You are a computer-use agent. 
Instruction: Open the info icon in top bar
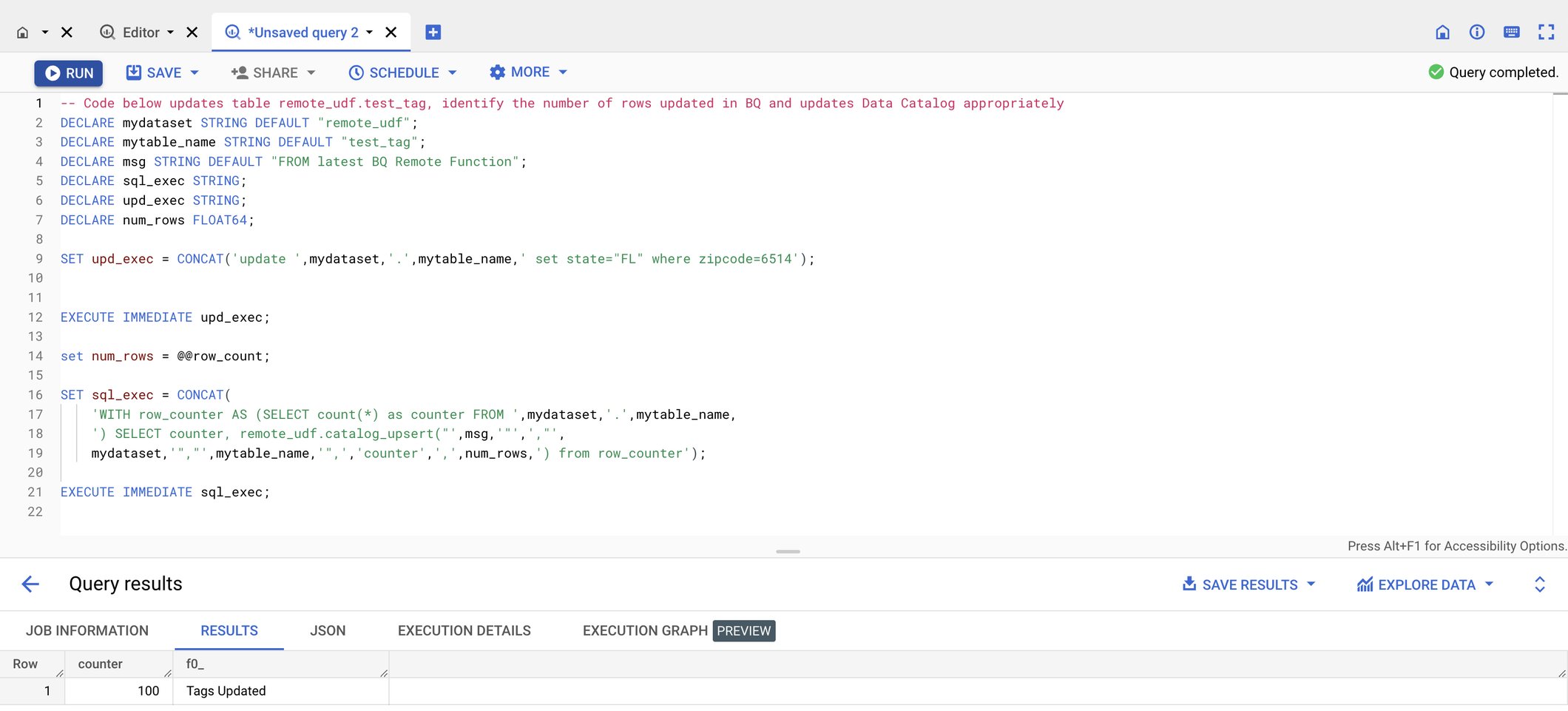[x=1477, y=32]
